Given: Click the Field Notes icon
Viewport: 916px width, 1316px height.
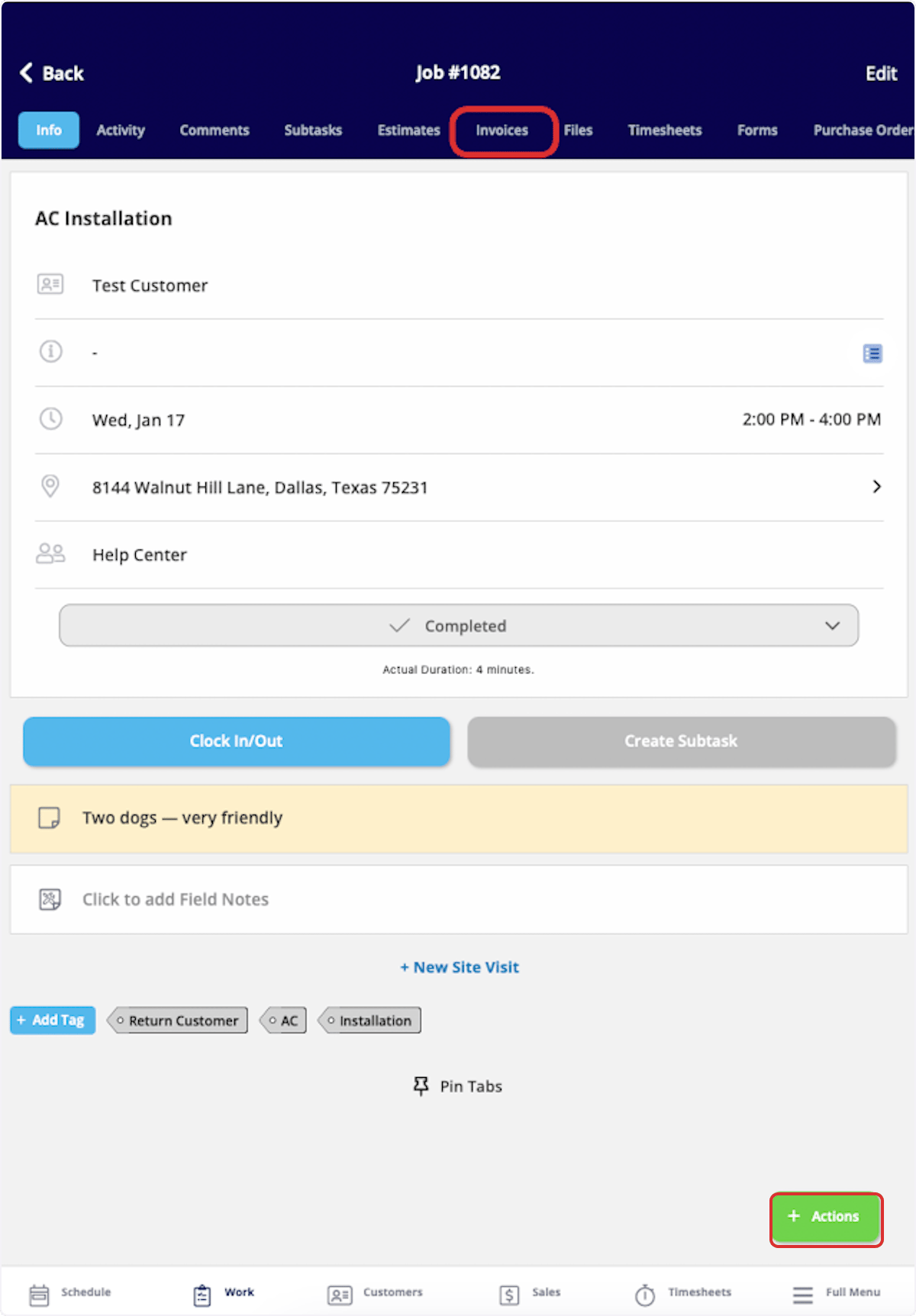Looking at the screenshot, I should pyautogui.click(x=50, y=899).
